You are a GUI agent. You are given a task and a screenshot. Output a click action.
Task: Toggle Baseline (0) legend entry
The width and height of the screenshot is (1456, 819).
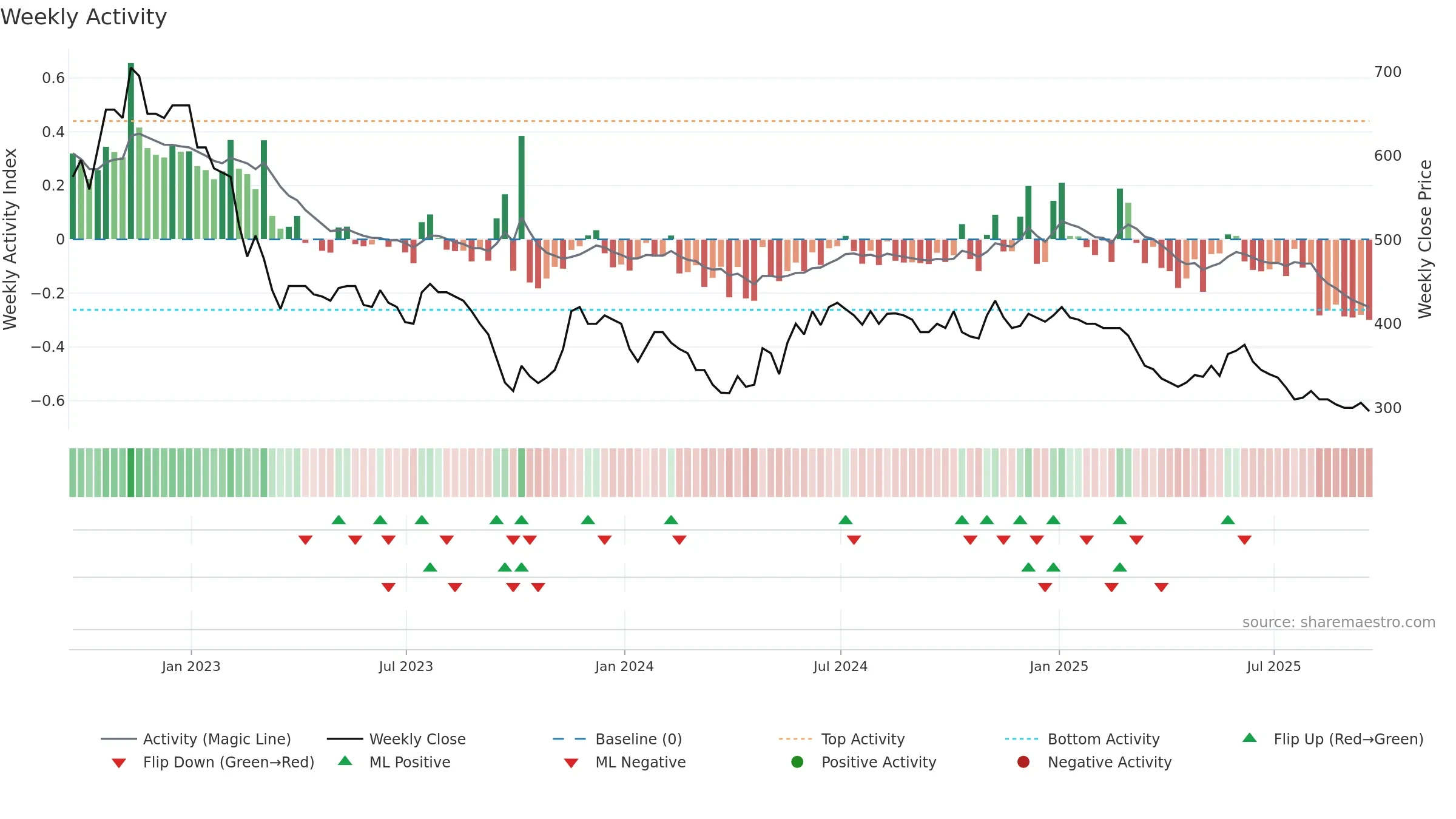tap(618, 739)
